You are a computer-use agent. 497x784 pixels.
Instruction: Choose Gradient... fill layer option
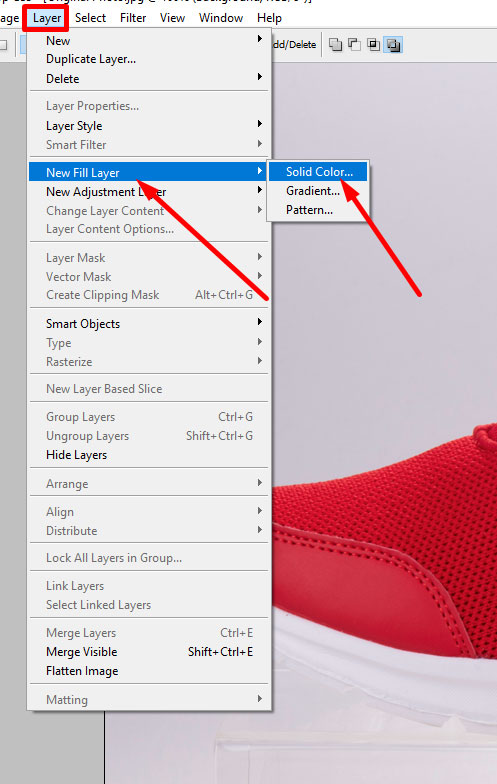pyautogui.click(x=318, y=191)
